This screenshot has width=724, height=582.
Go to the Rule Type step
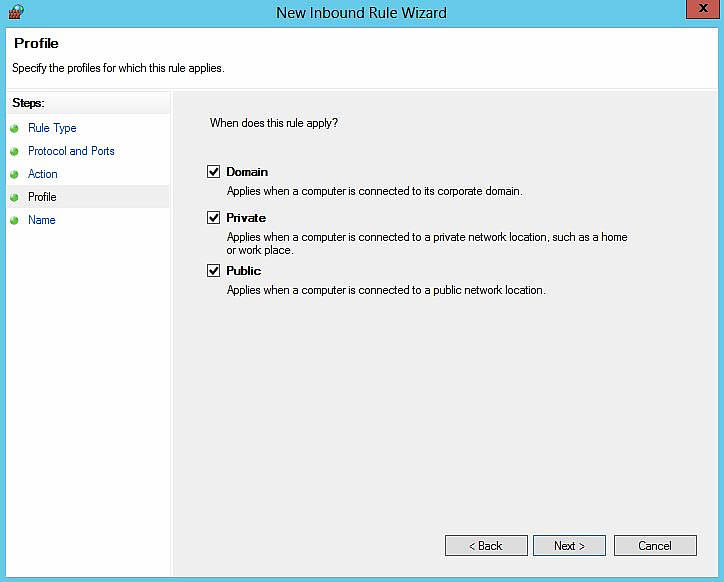point(52,128)
